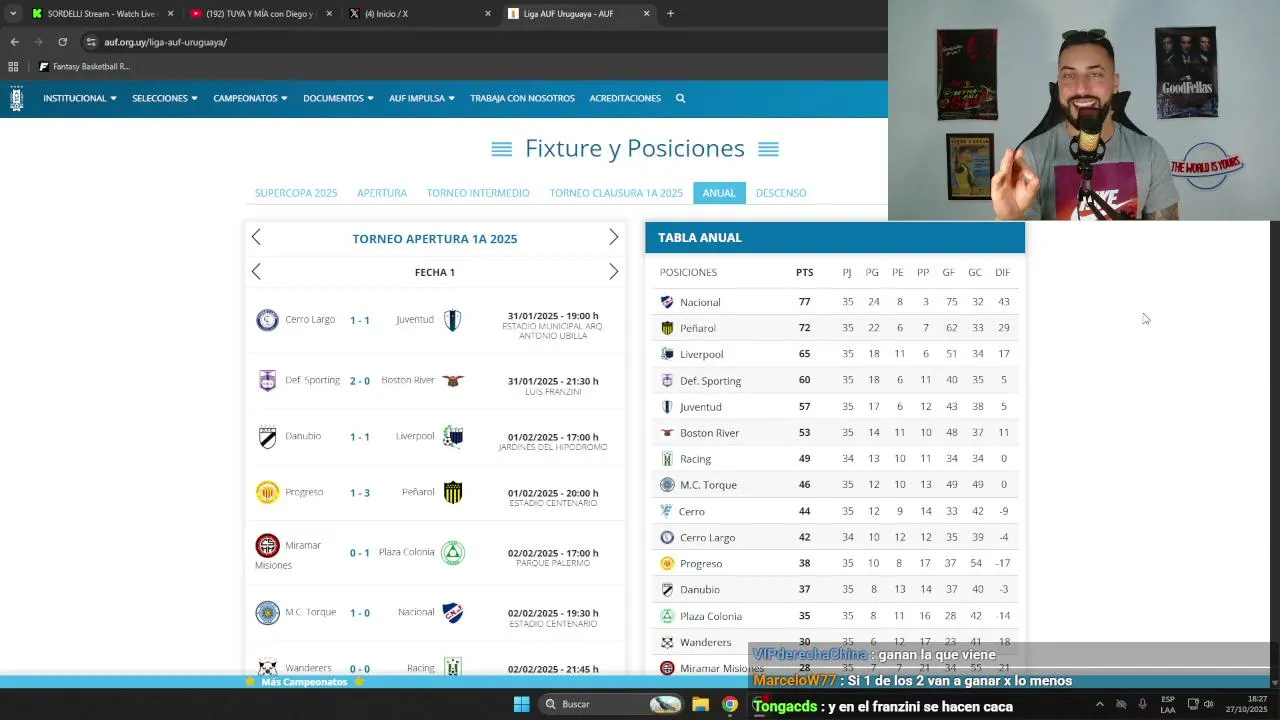Viewport: 1280px width, 720px height.
Task: Go to next tournament with right arrow
Action: (x=614, y=237)
